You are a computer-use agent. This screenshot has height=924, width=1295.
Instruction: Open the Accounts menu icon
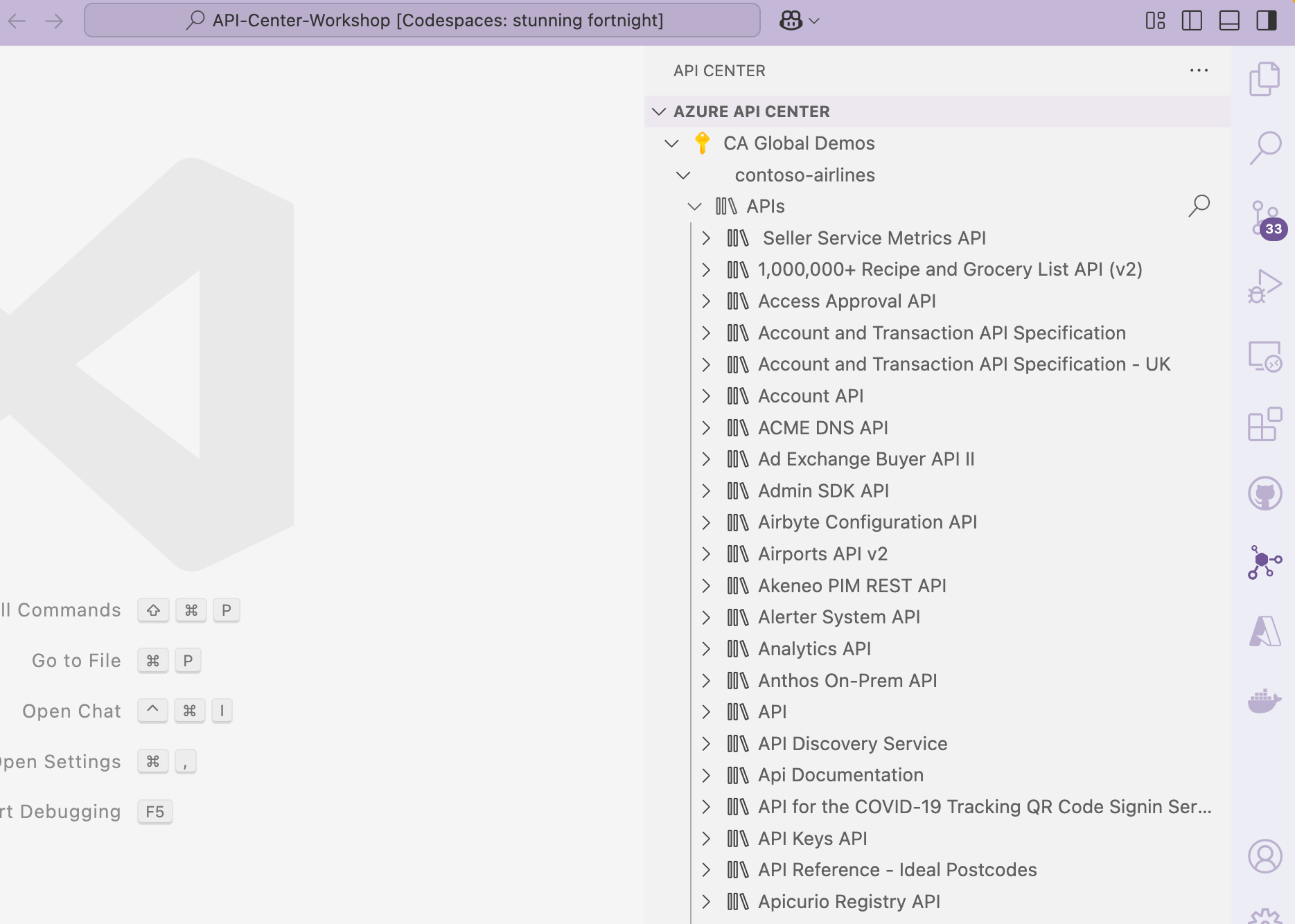(1265, 856)
